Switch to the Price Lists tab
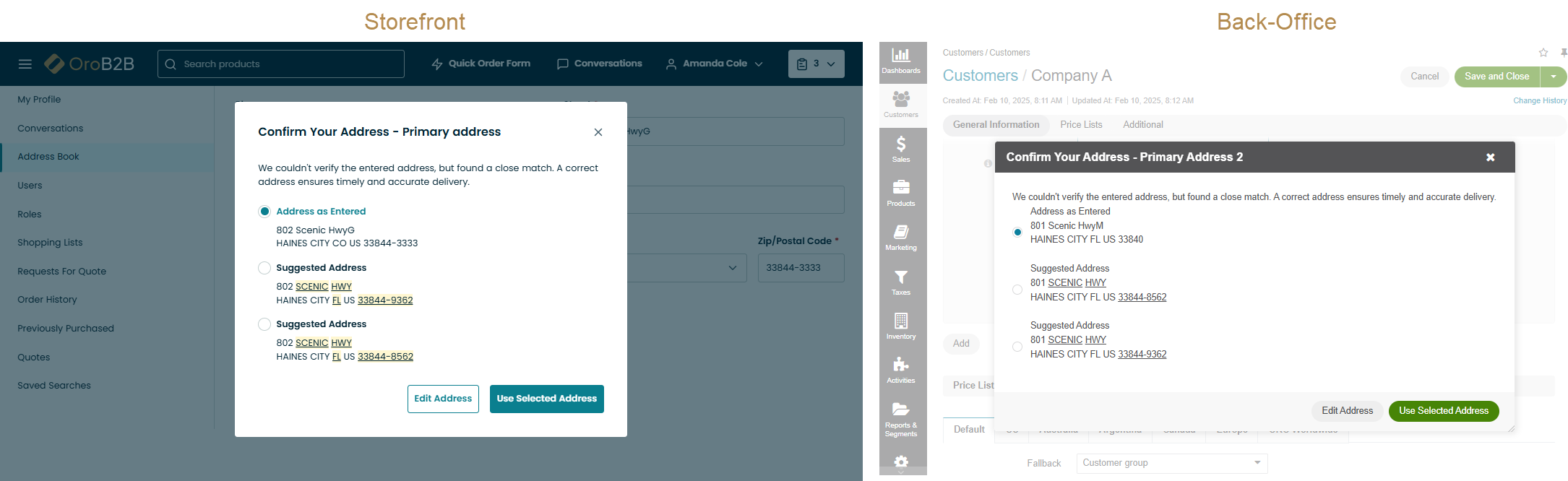Viewport: 1568px width, 481px height. coord(1081,125)
